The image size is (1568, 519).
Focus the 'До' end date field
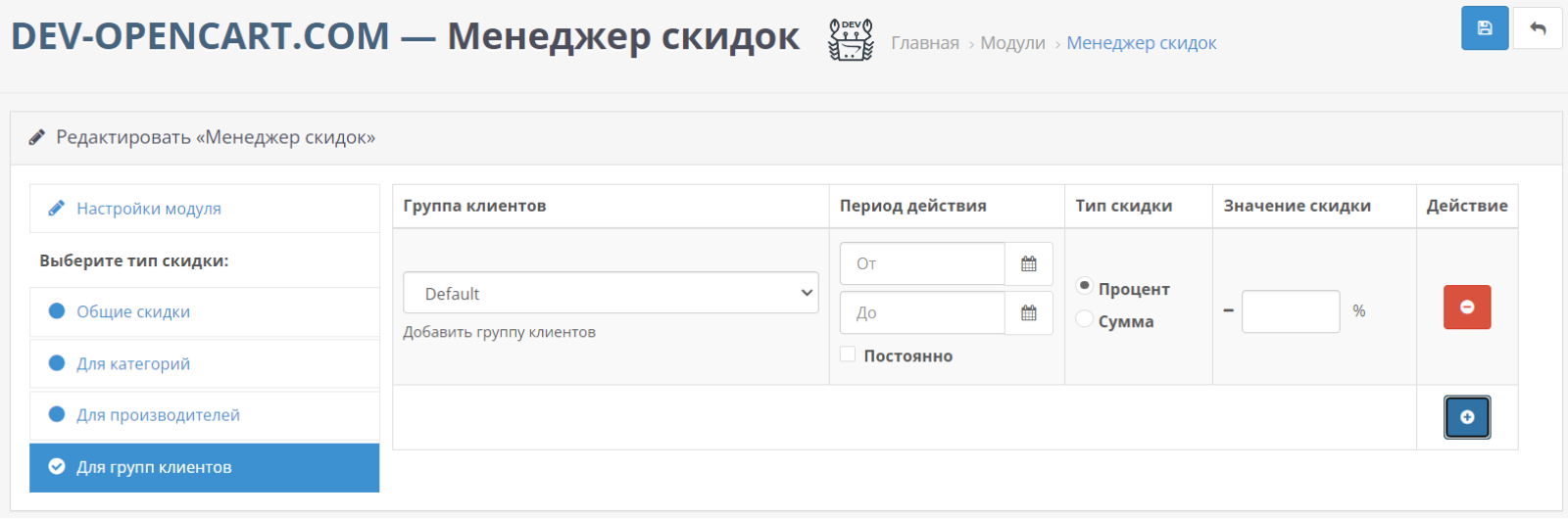(922, 313)
